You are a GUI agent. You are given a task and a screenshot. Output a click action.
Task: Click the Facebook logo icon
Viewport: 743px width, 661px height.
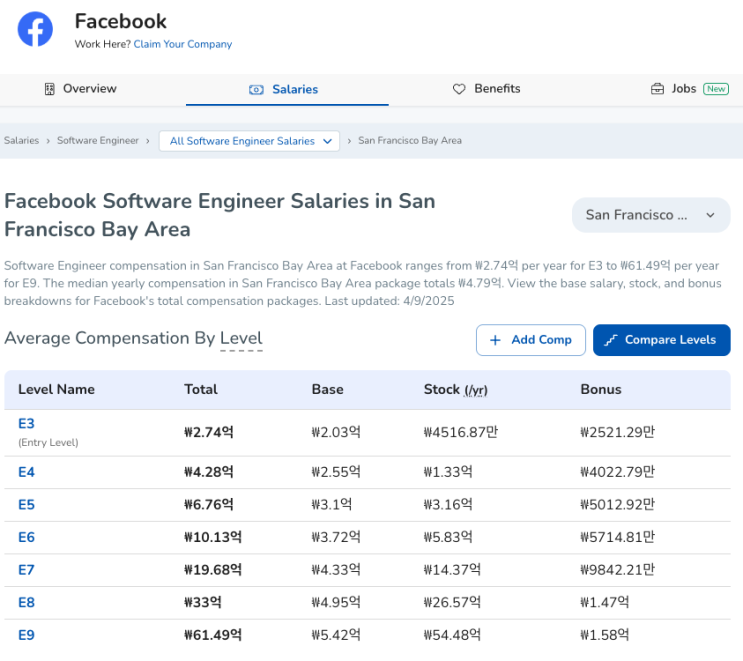(35, 29)
